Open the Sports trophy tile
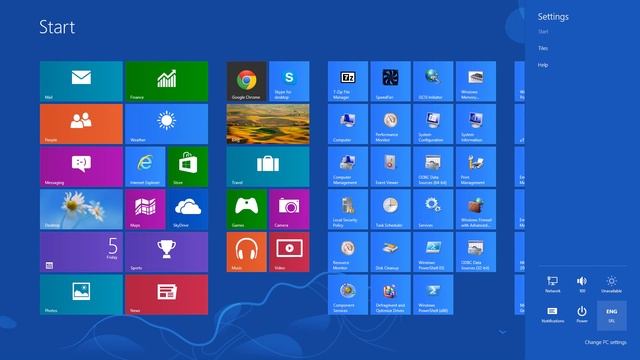The width and height of the screenshot is (640, 360). point(167,252)
